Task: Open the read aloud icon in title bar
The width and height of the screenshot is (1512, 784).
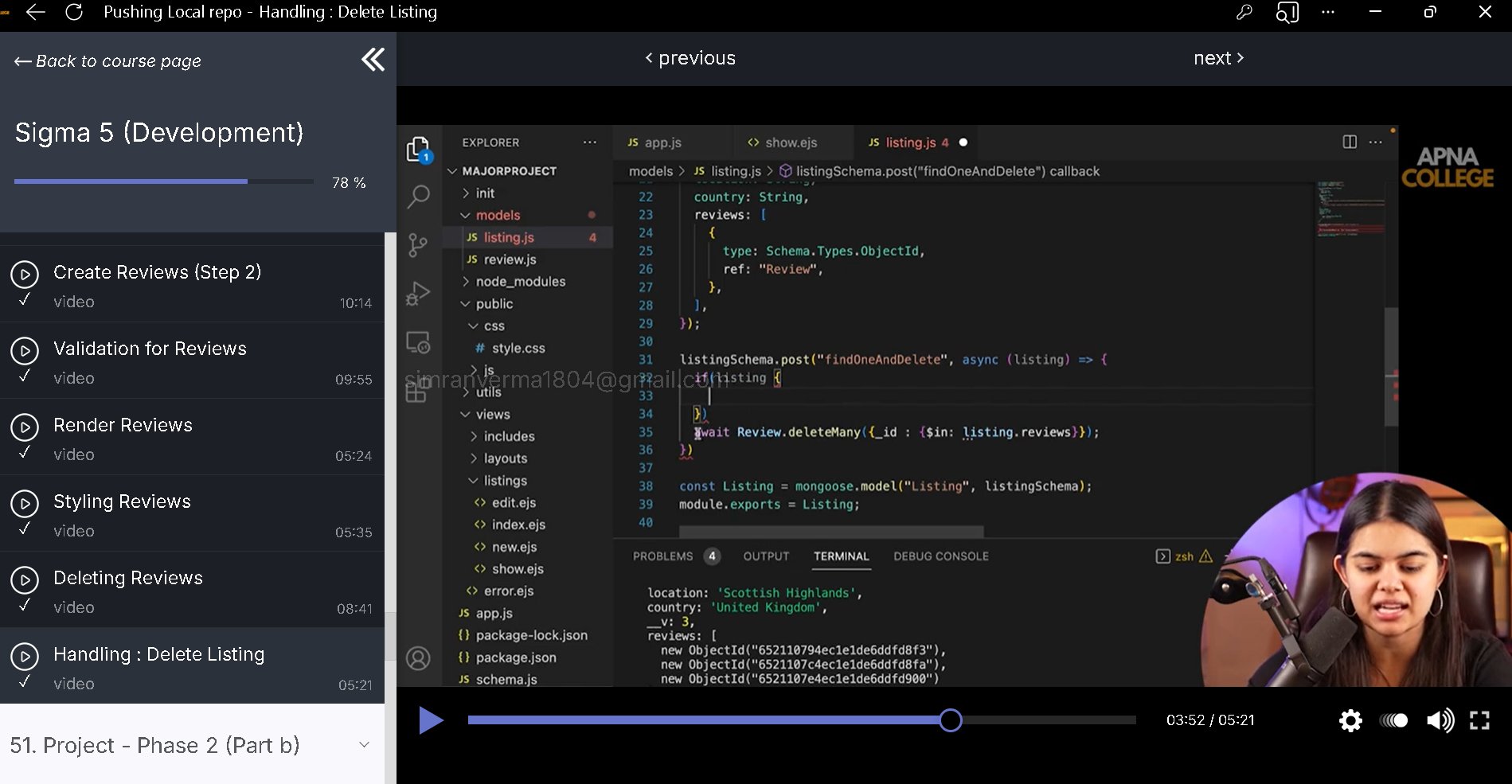Action: tap(1287, 13)
